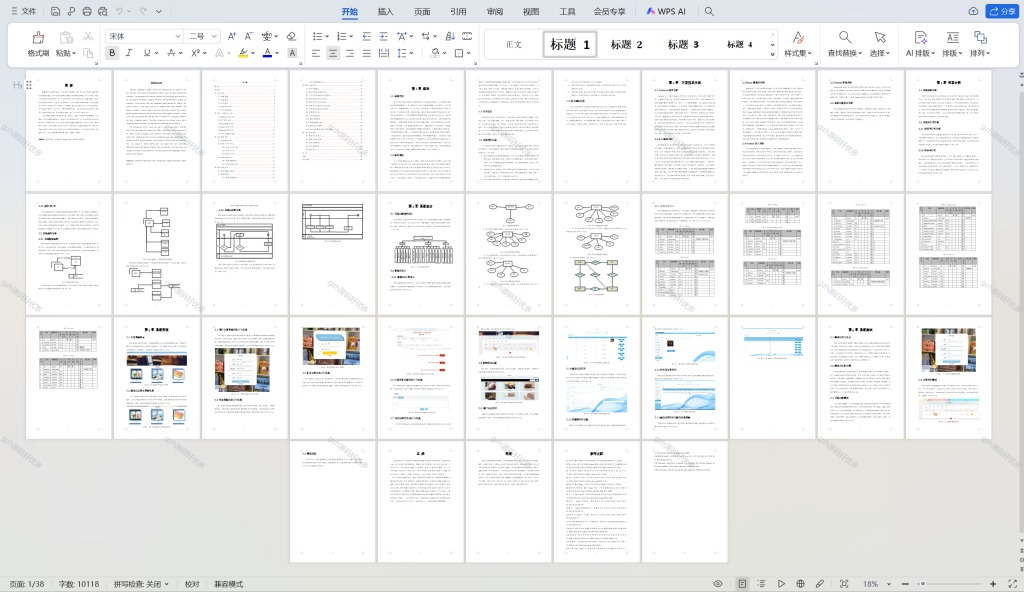Click the Print icon
This screenshot has width=1024, height=592.
coord(87,11)
